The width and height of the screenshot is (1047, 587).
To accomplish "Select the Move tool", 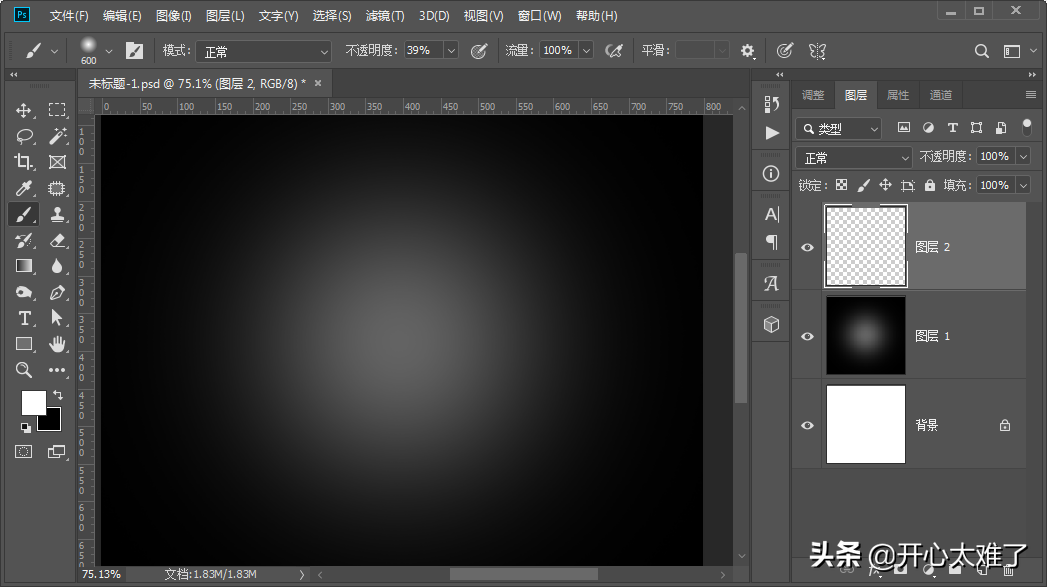I will [24, 110].
